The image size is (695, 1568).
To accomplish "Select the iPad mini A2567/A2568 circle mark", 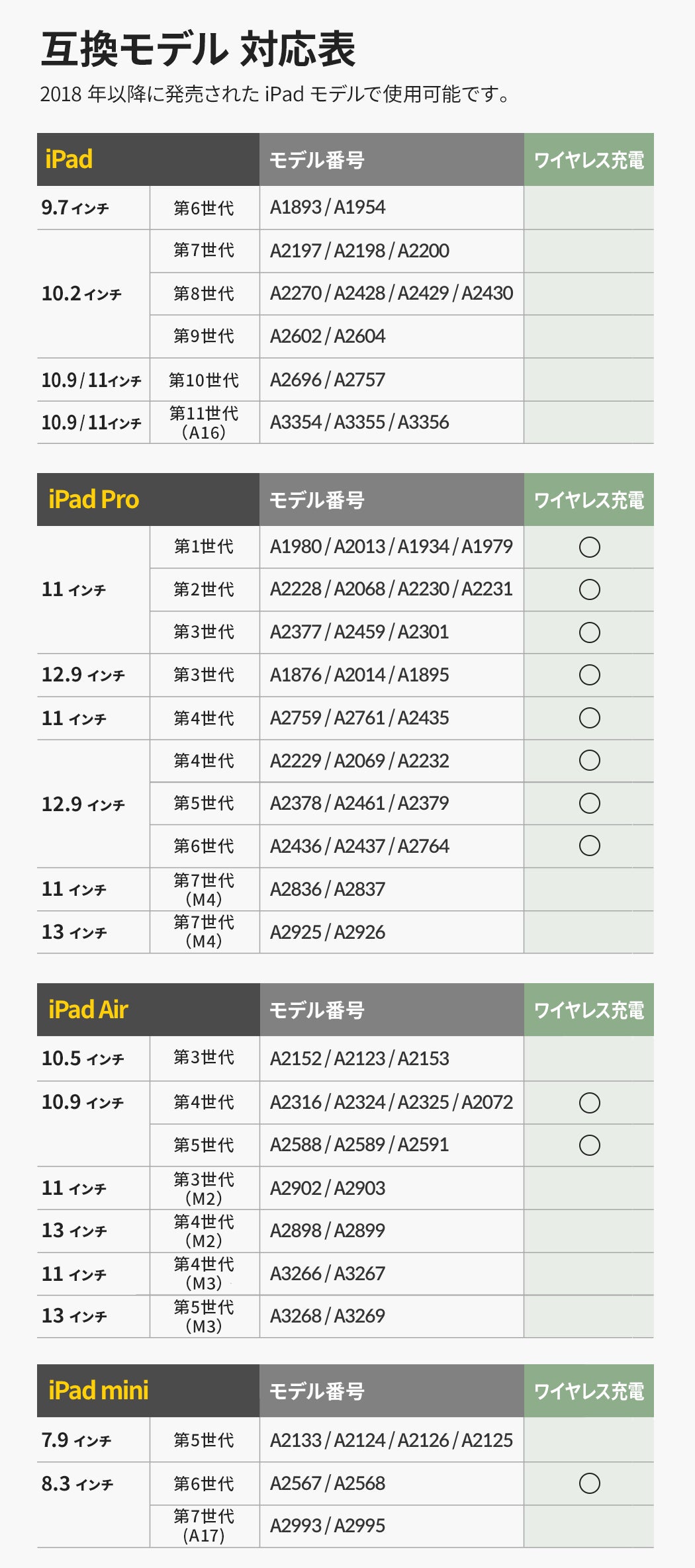I will point(589,1483).
